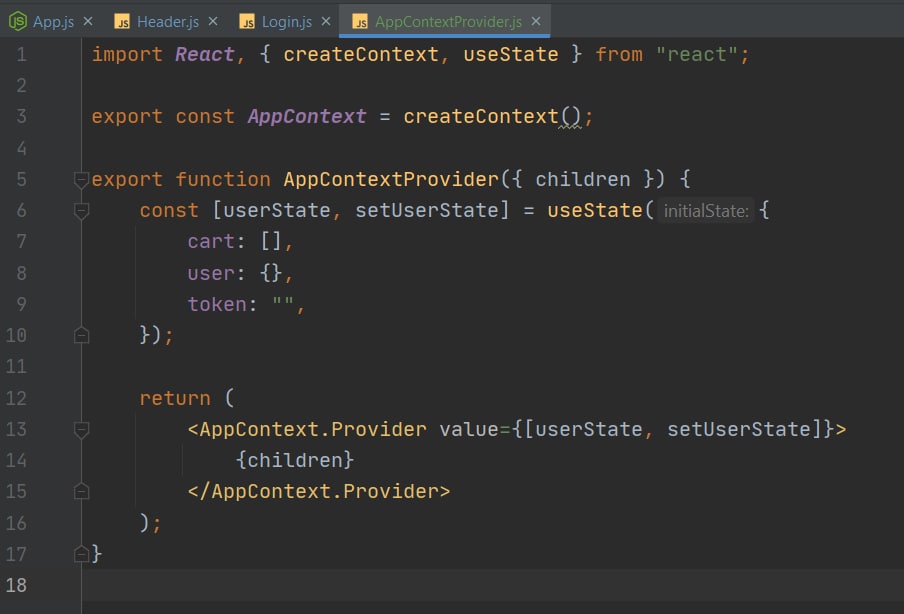This screenshot has height=614, width=904.
Task: Open the Login.js tab
Action: pos(286,21)
